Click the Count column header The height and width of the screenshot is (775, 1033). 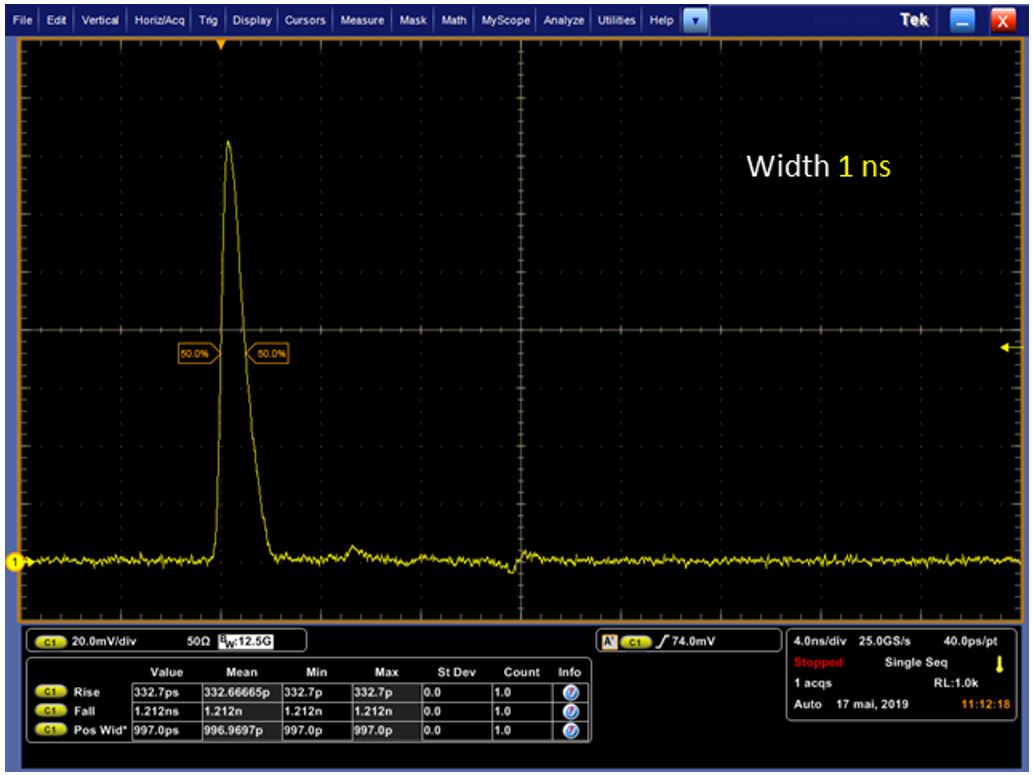pos(522,672)
